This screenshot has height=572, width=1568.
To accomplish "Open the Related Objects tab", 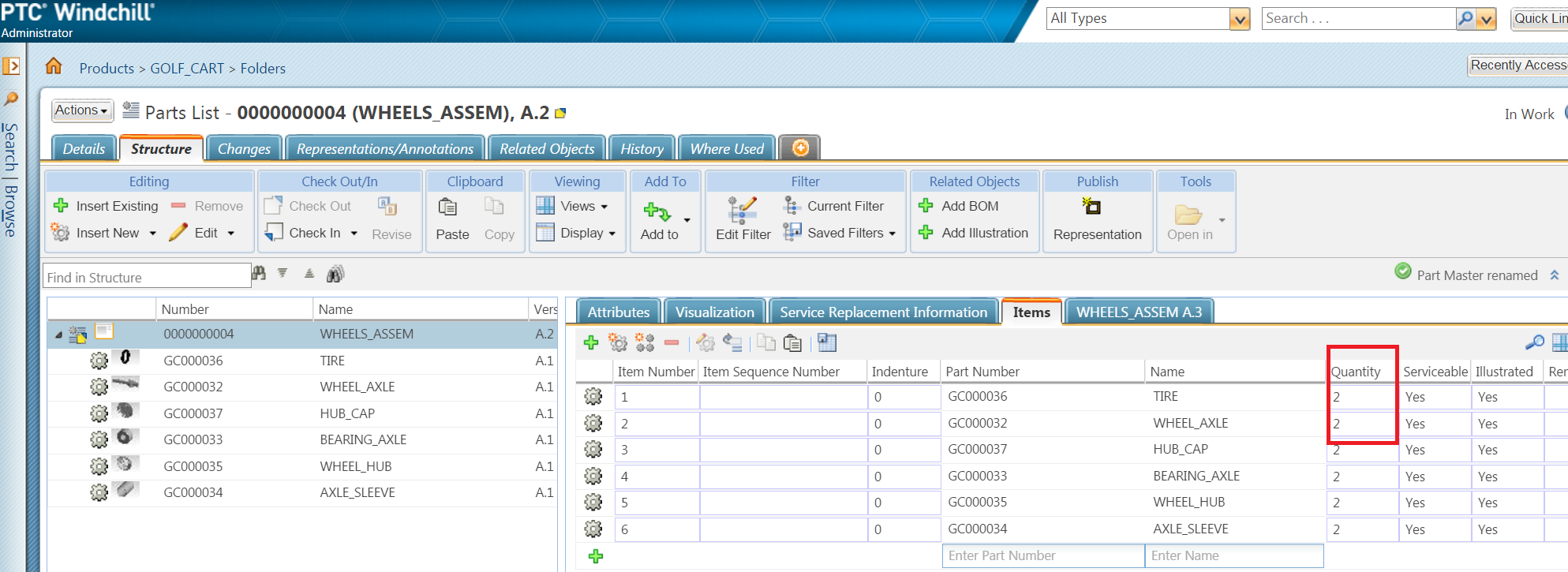I will pyautogui.click(x=547, y=148).
